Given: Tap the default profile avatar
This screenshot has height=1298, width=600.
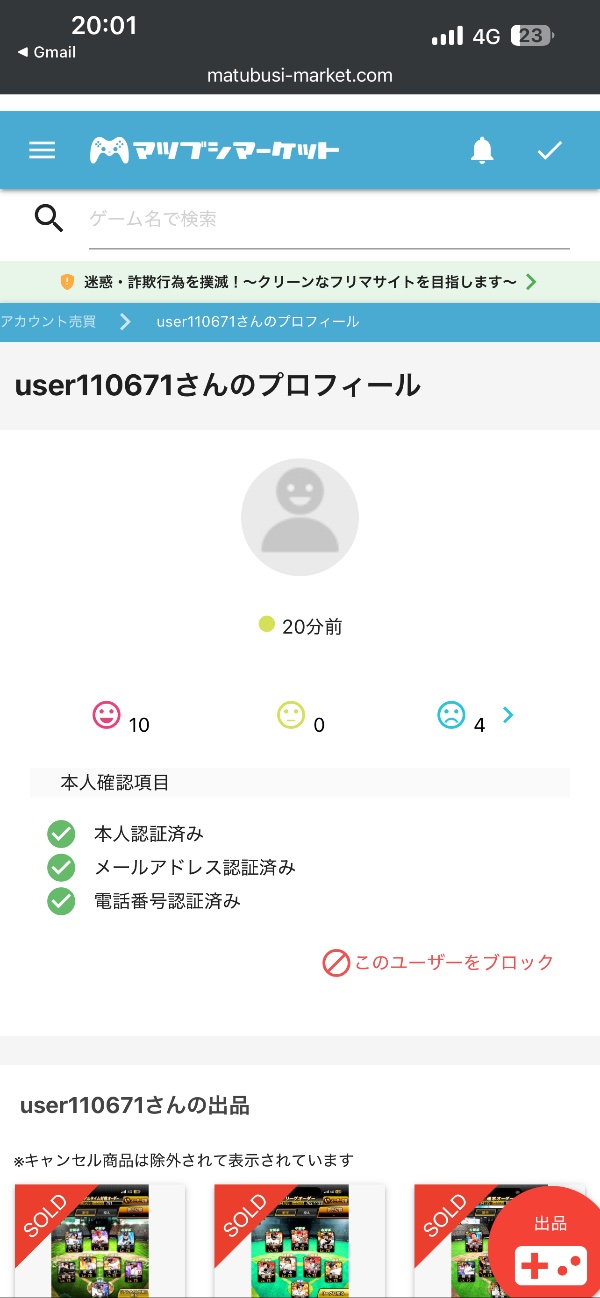Looking at the screenshot, I should point(300,517).
